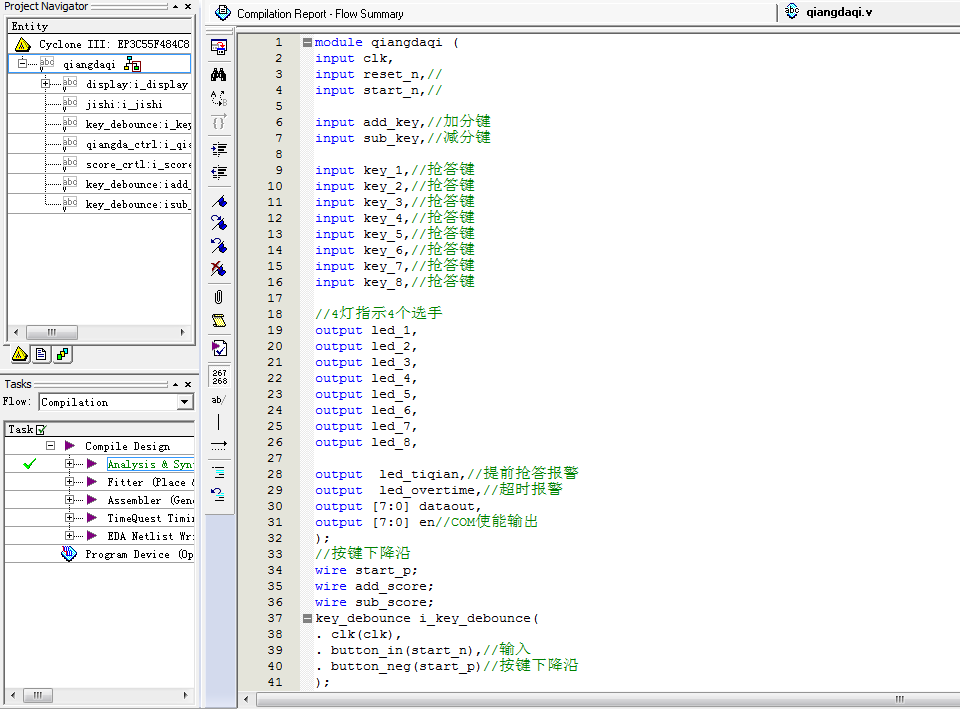This screenshot has height=709, width=960.
Task: Expand the display:i_display tree node
Action: pyautogui.click(x=45, y=84)
